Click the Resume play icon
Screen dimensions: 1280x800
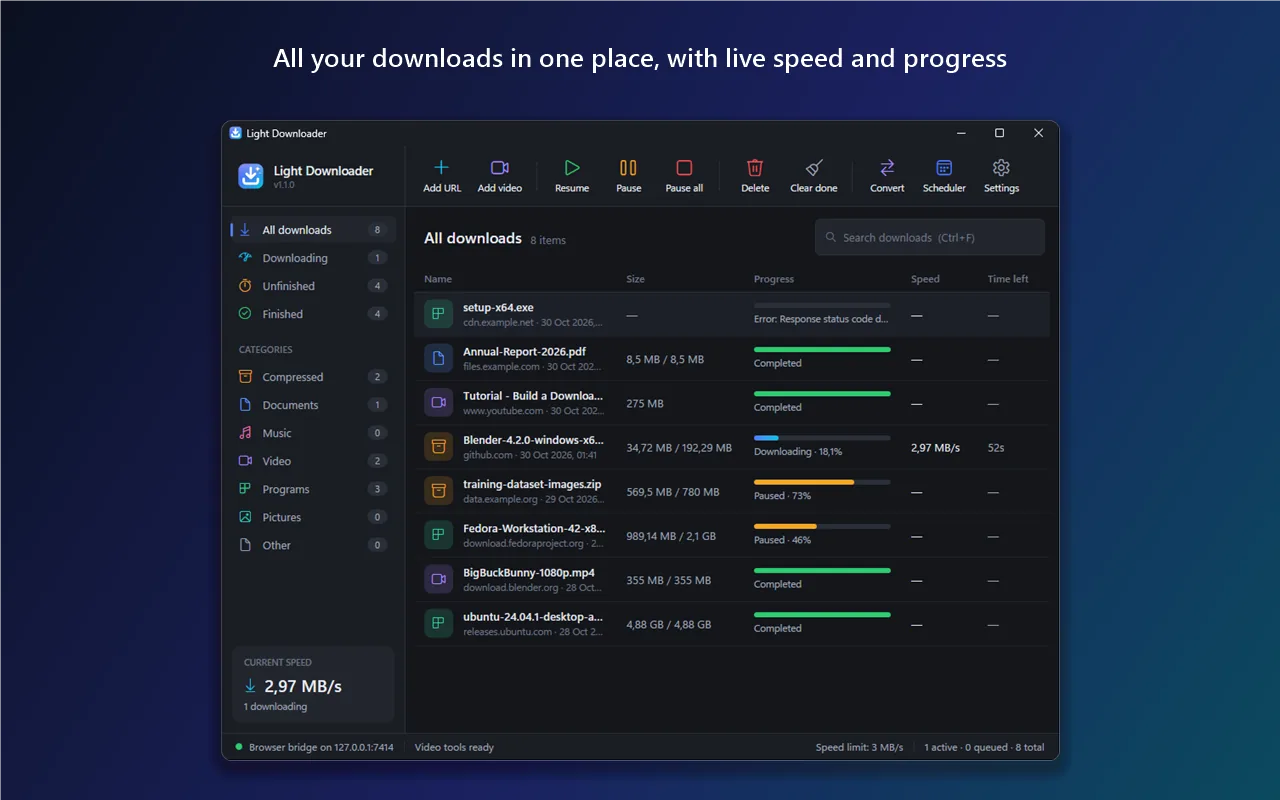[572, 168]
